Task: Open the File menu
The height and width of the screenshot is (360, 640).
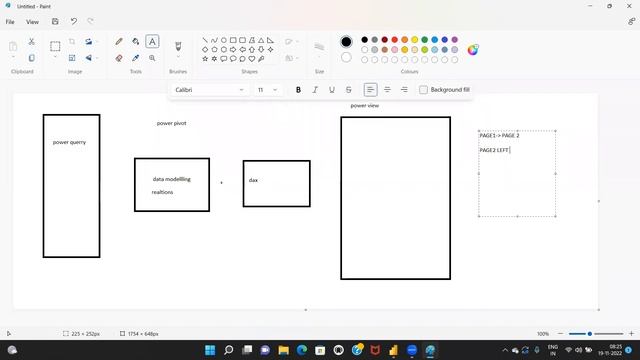Action: [10, 22]
